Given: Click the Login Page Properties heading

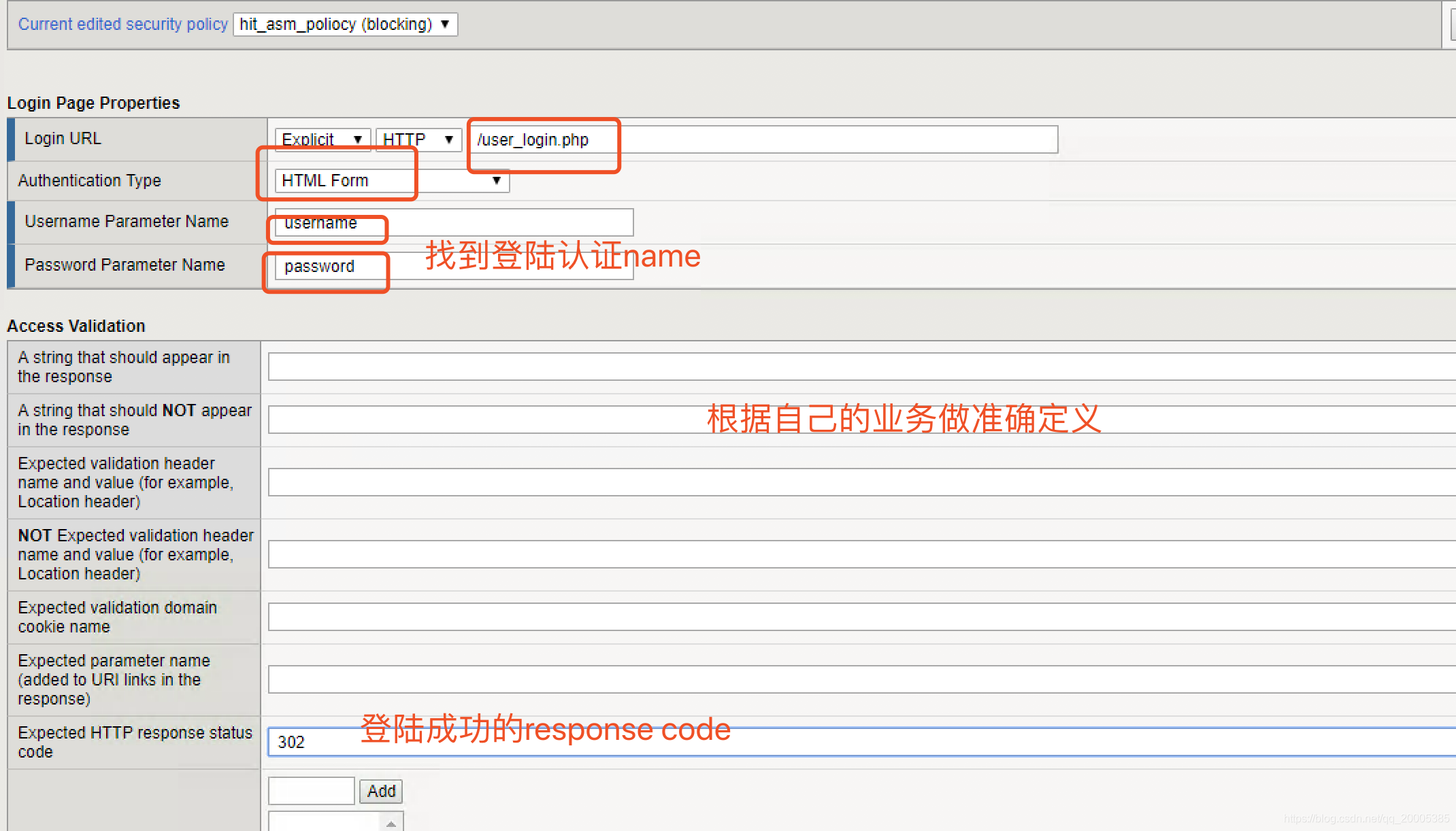Looking at the screenshot, I should pyautogui.click(x=93, y=103).
